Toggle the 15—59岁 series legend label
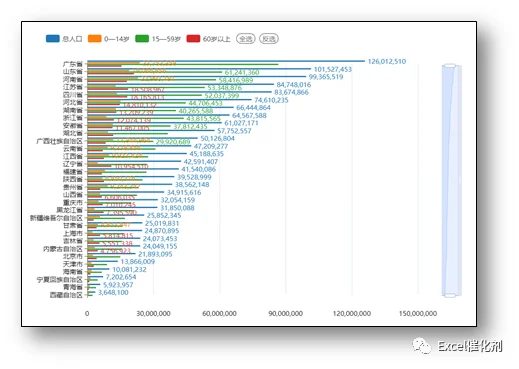 click(166, 39)
